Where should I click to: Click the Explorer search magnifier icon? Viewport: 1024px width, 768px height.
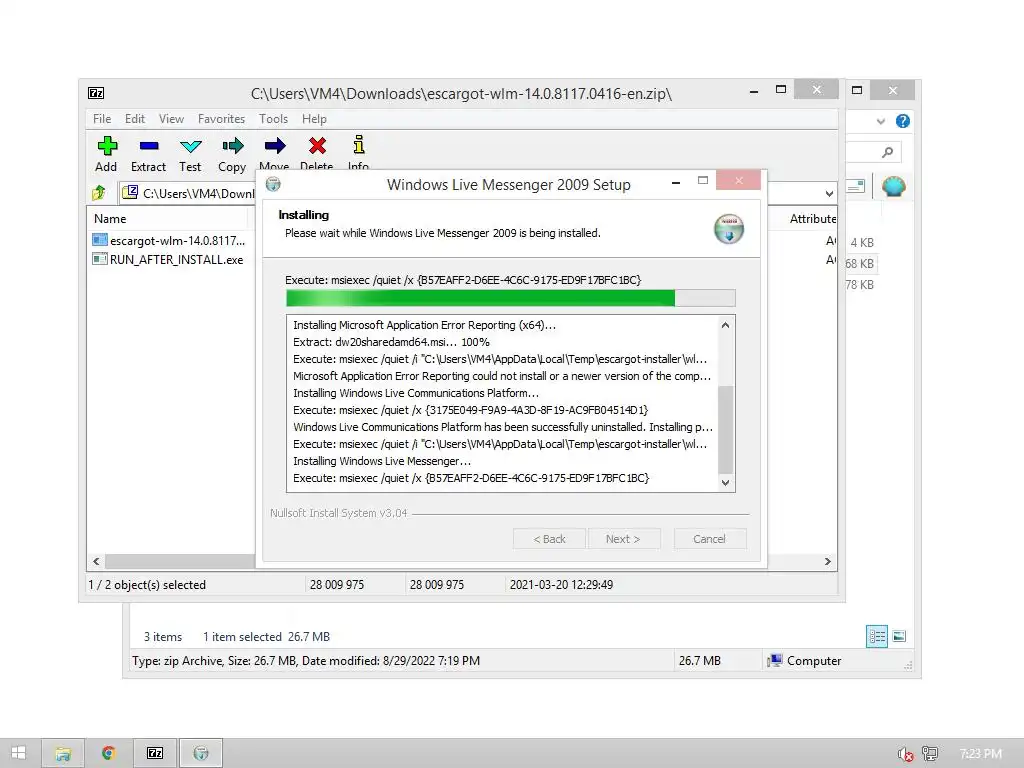coord(887,152)
